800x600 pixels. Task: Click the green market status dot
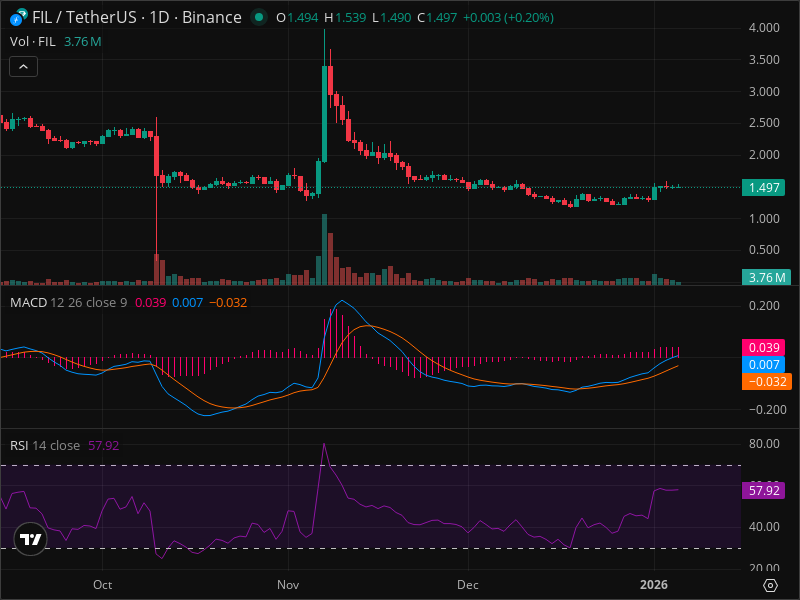(x=259, y=17)
